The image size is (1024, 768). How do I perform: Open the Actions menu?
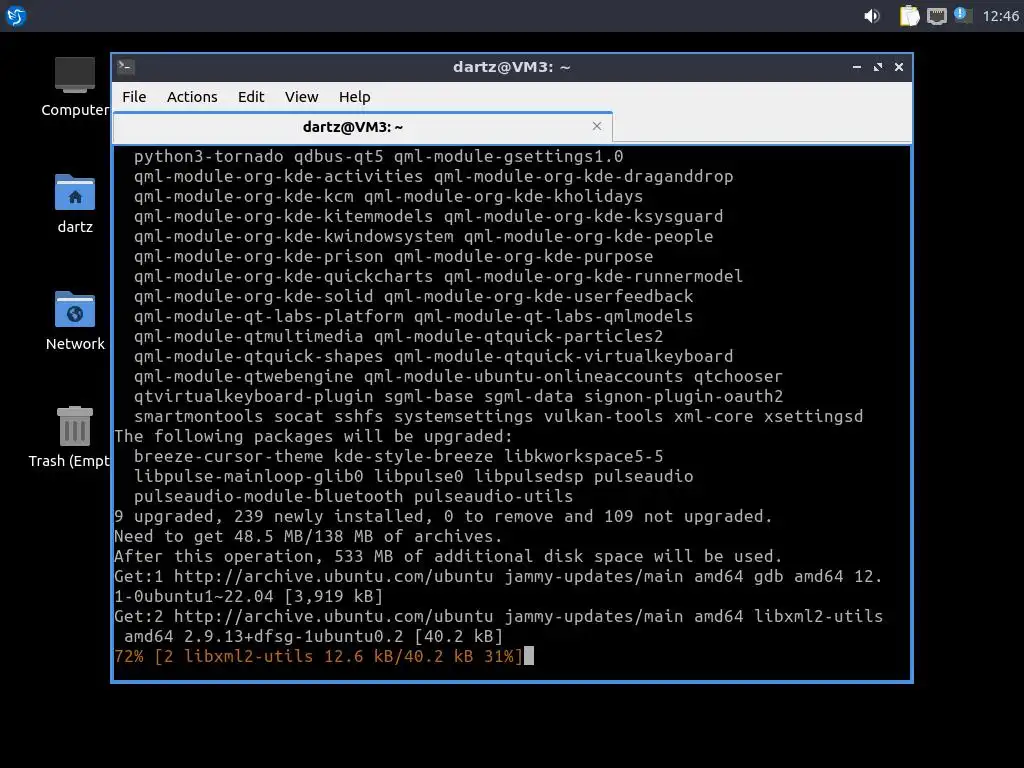point(192,97)
